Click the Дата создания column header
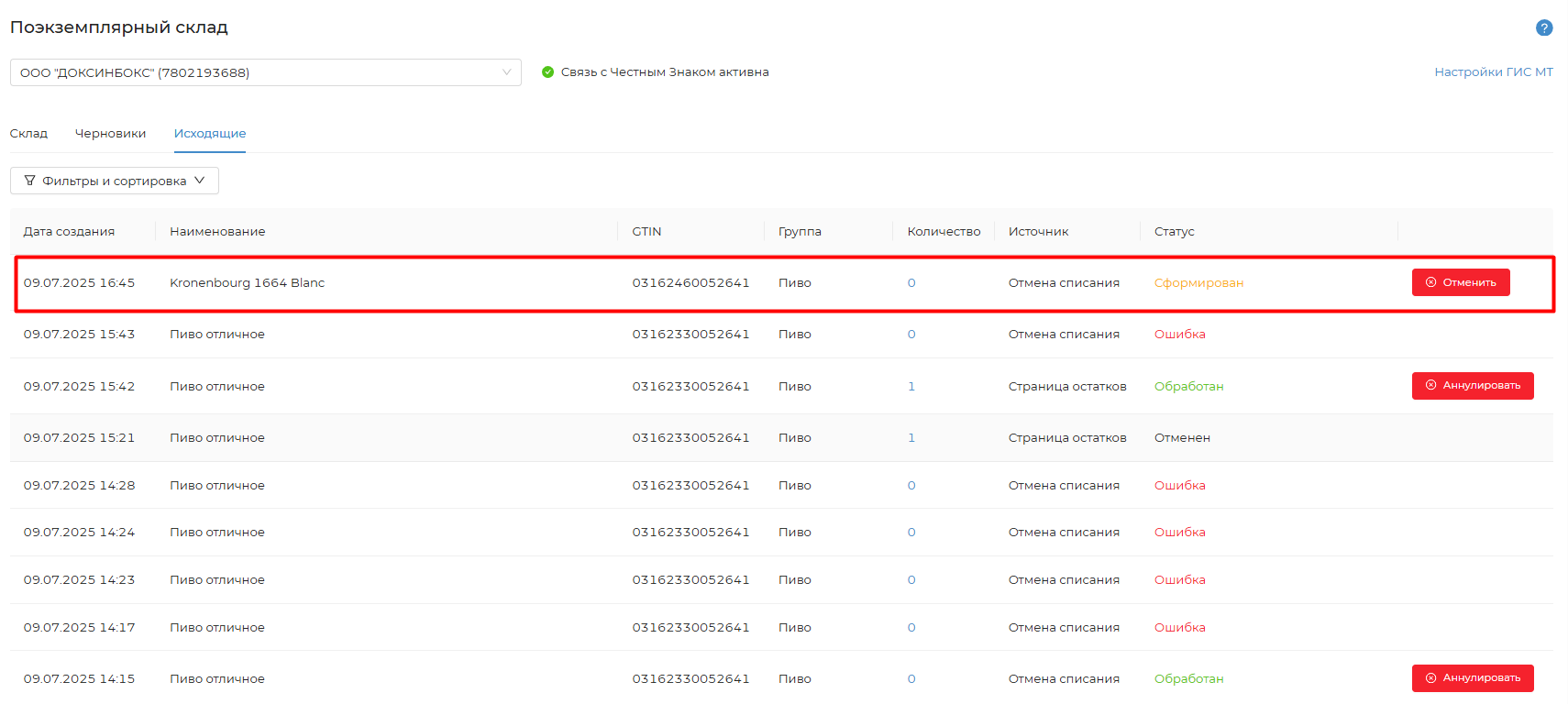Screen dimensions: 1568x704 pyautogui.click(x=69, y=232)
